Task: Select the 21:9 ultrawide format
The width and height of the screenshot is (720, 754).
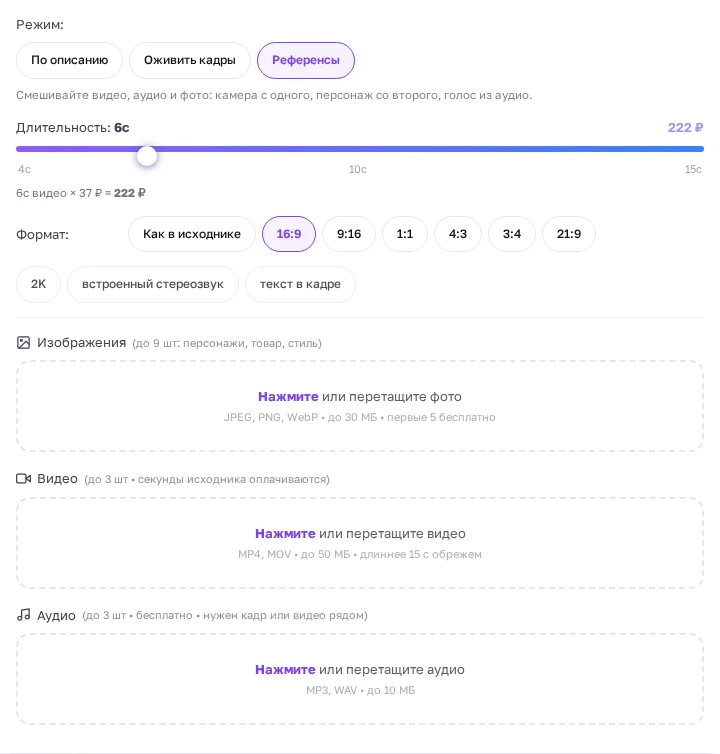Action: pos(568,234)
